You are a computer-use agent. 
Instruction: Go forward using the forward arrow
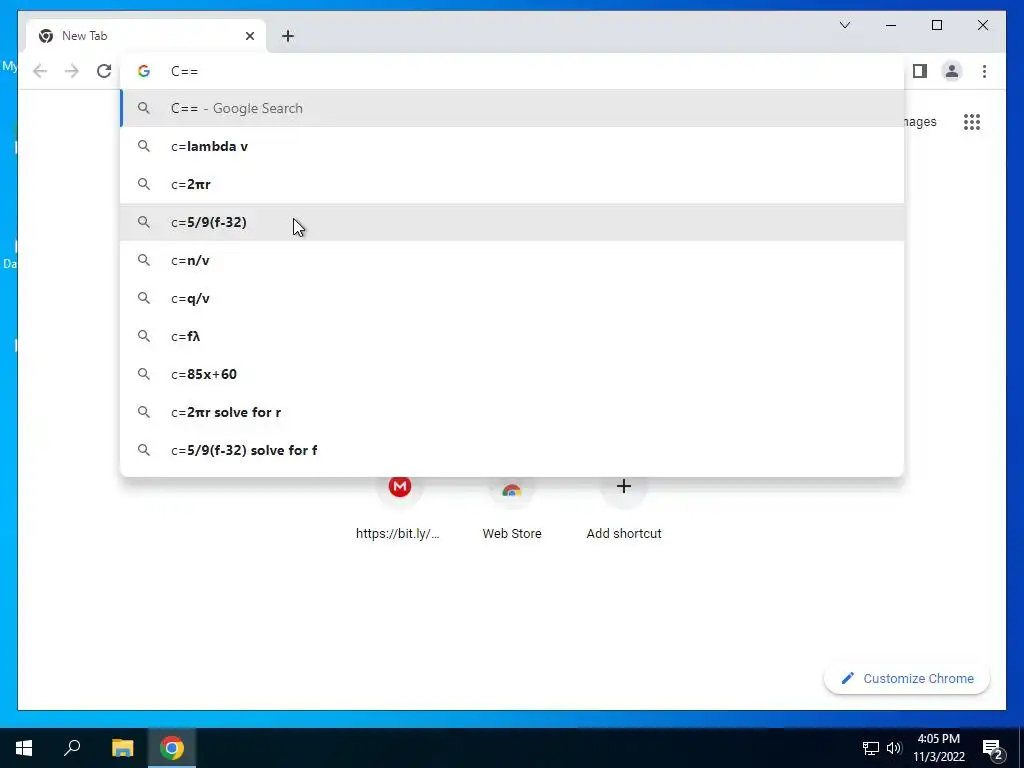72,71
